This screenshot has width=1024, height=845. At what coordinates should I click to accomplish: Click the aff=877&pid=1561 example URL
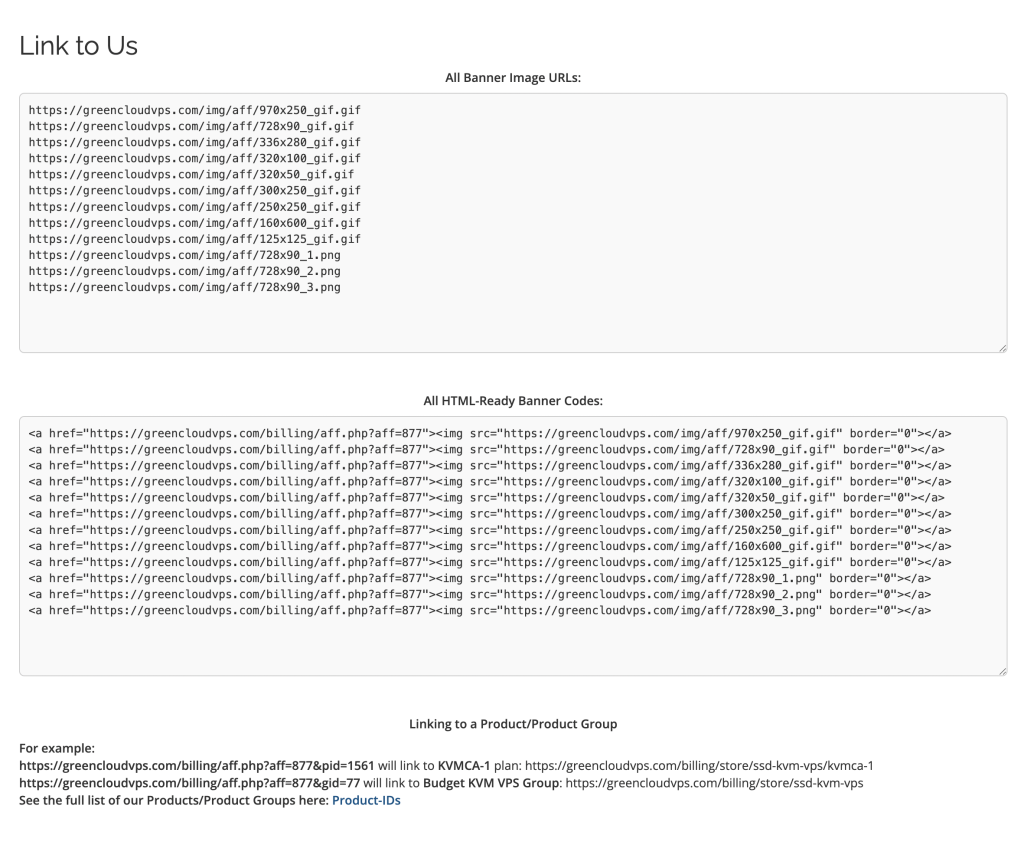point(197,765)
